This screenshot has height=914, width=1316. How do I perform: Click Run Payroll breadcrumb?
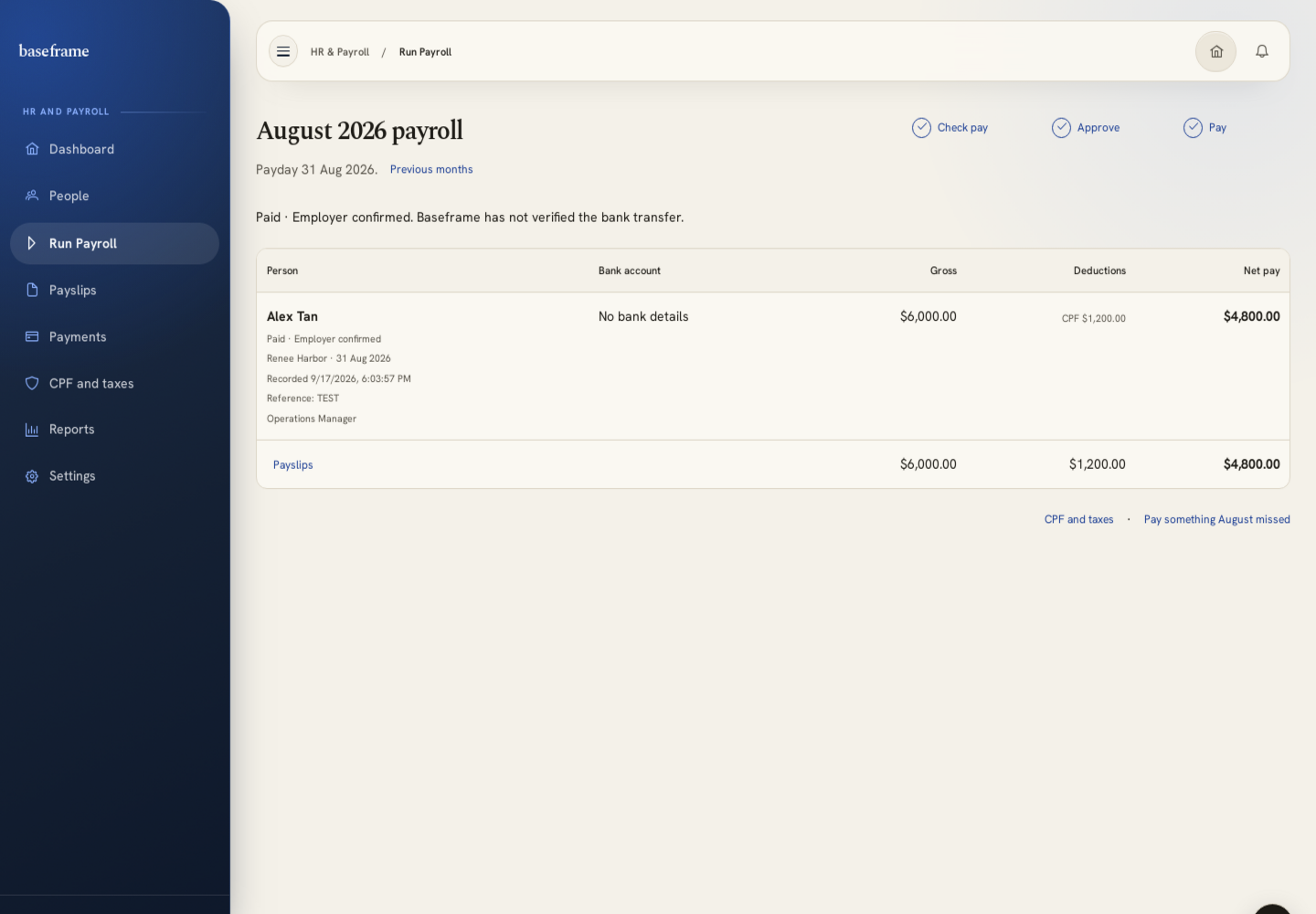tap(425, 52)
